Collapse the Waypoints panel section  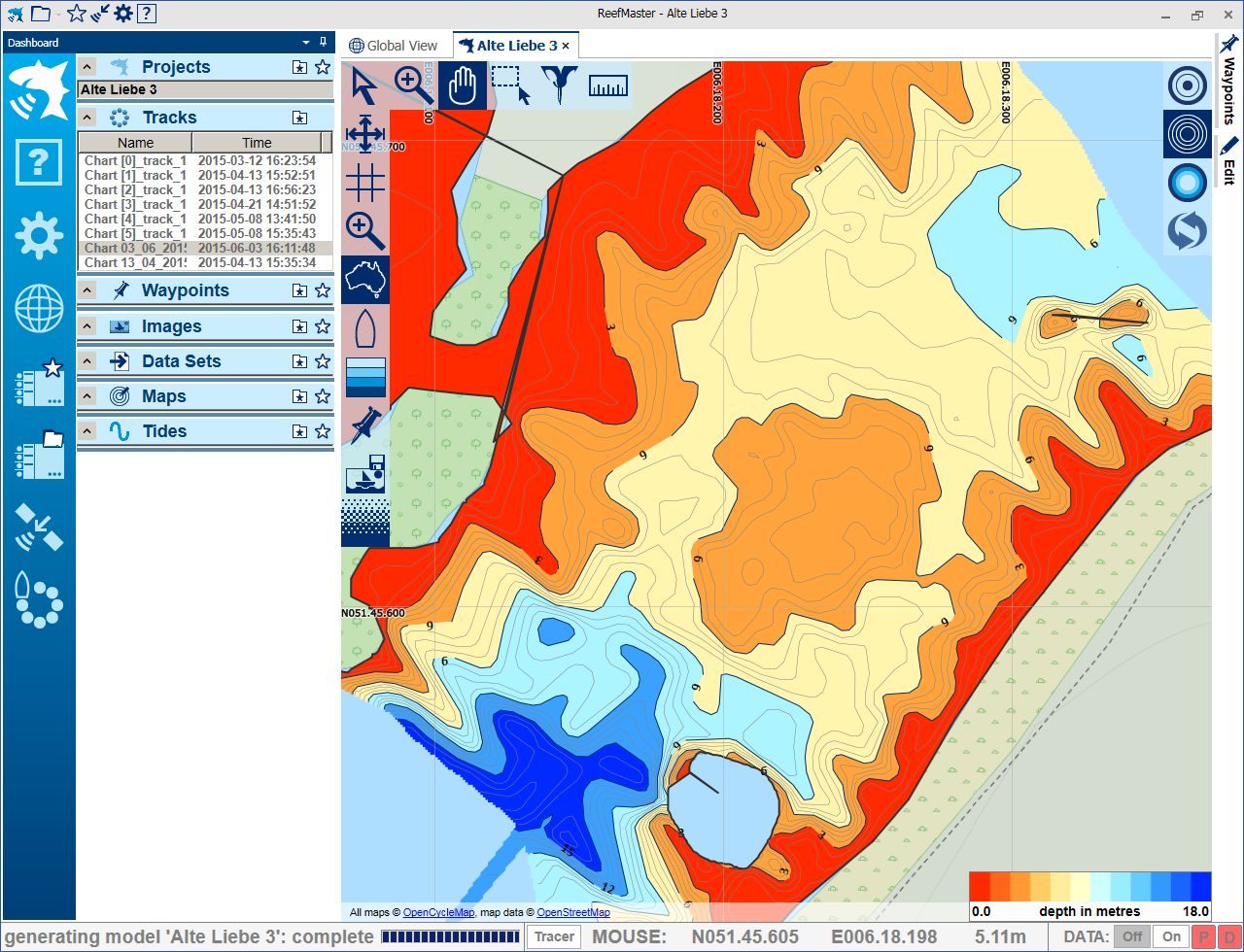pos(87,290)
